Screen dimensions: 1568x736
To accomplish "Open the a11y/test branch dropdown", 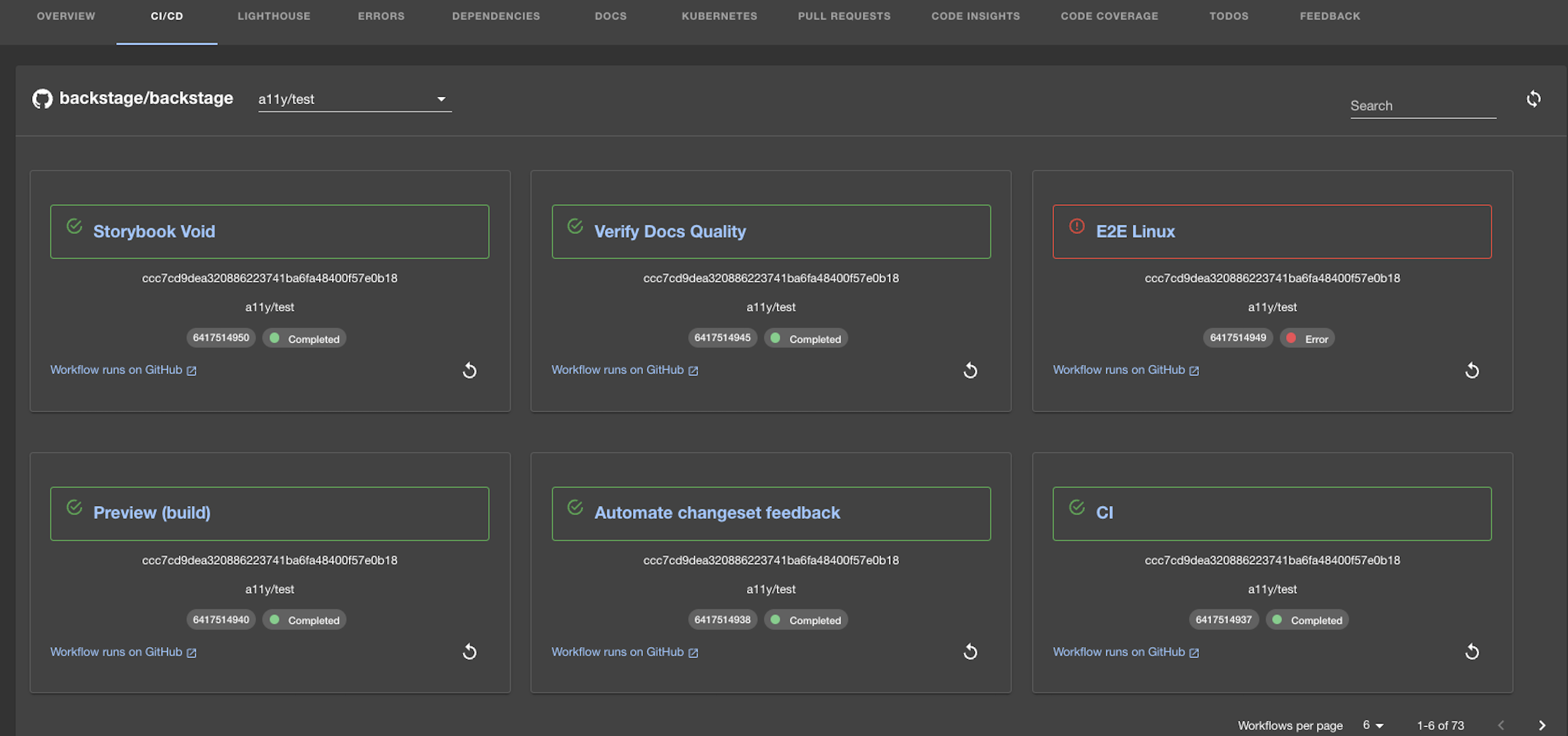I will click(x=354, y=99).
